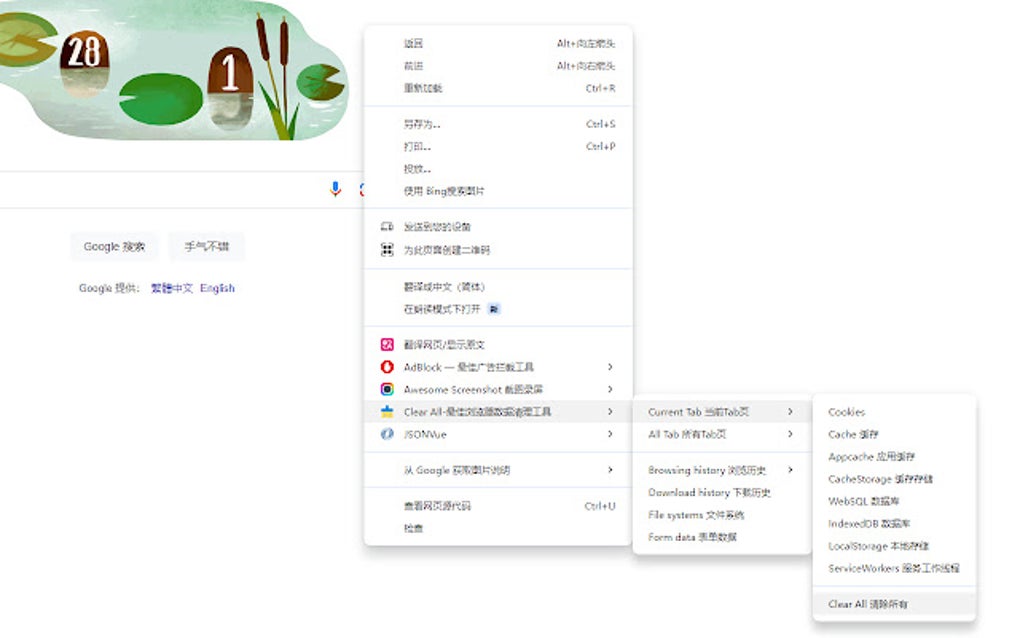Viewport: 1020px width, 638px height.
Task: Expand the All Tab submenu arrow
Action: (790, 434)
